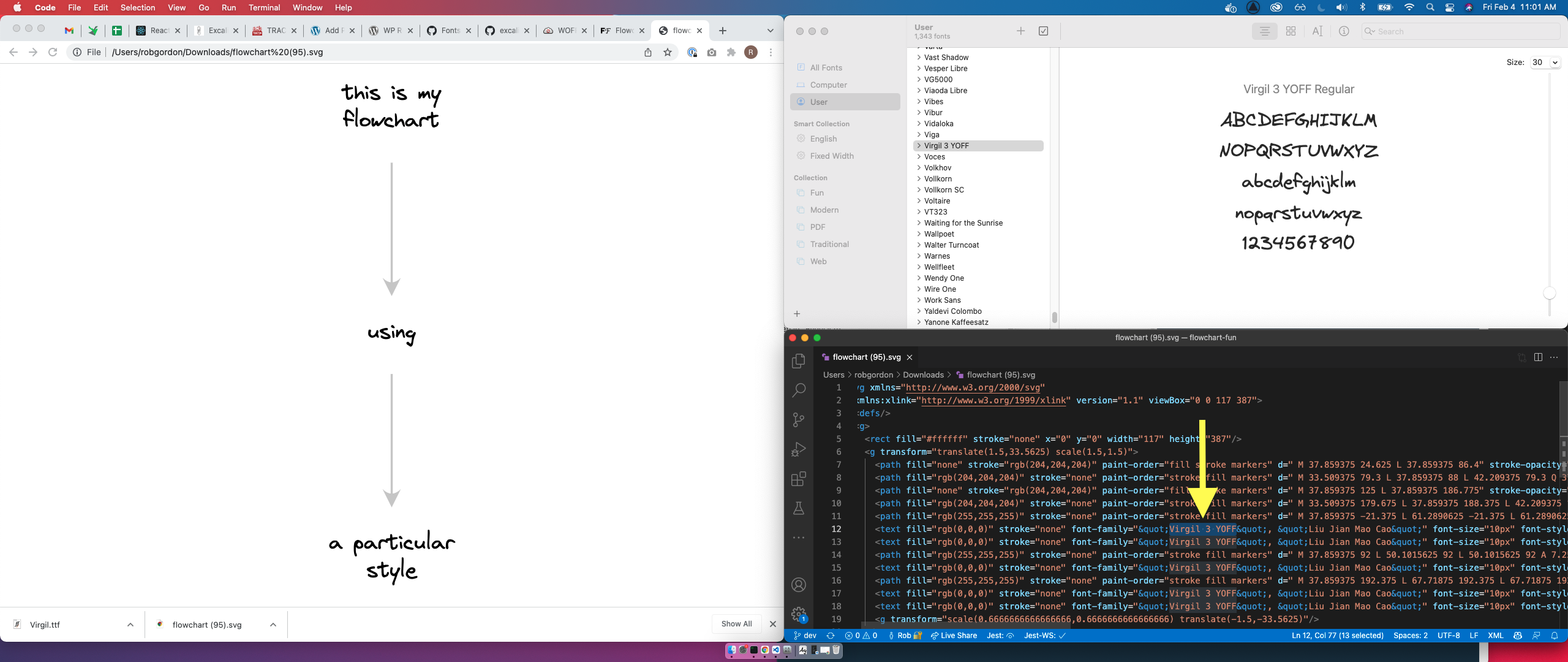Open the Accounts icon in VS Code sidebar
Image resolution: width=1568 pixels, height=662 pixels.
pos(799,585)
